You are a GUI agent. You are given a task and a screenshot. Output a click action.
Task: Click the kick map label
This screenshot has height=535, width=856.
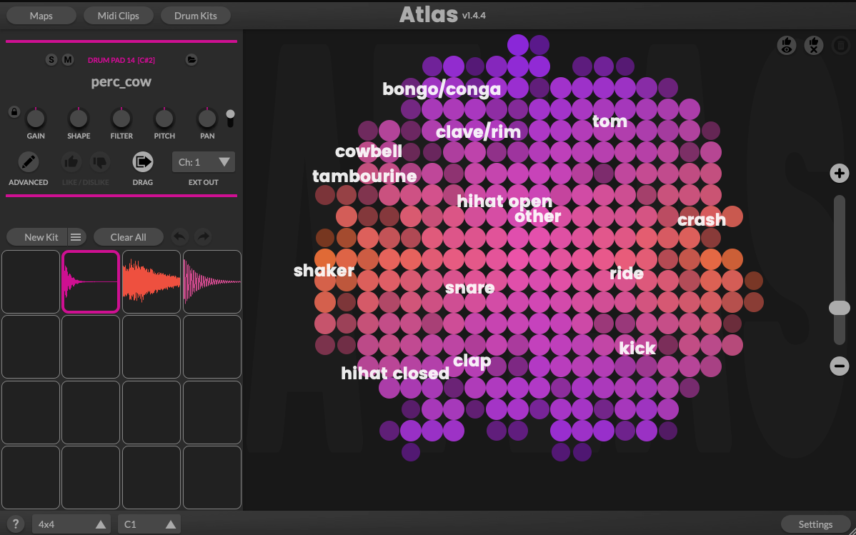pyautogui.click(x=637, y=348)
